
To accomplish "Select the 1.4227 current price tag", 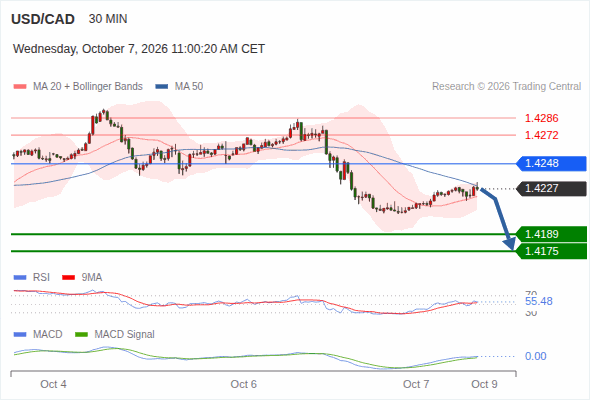I will [x=551, y=189].
